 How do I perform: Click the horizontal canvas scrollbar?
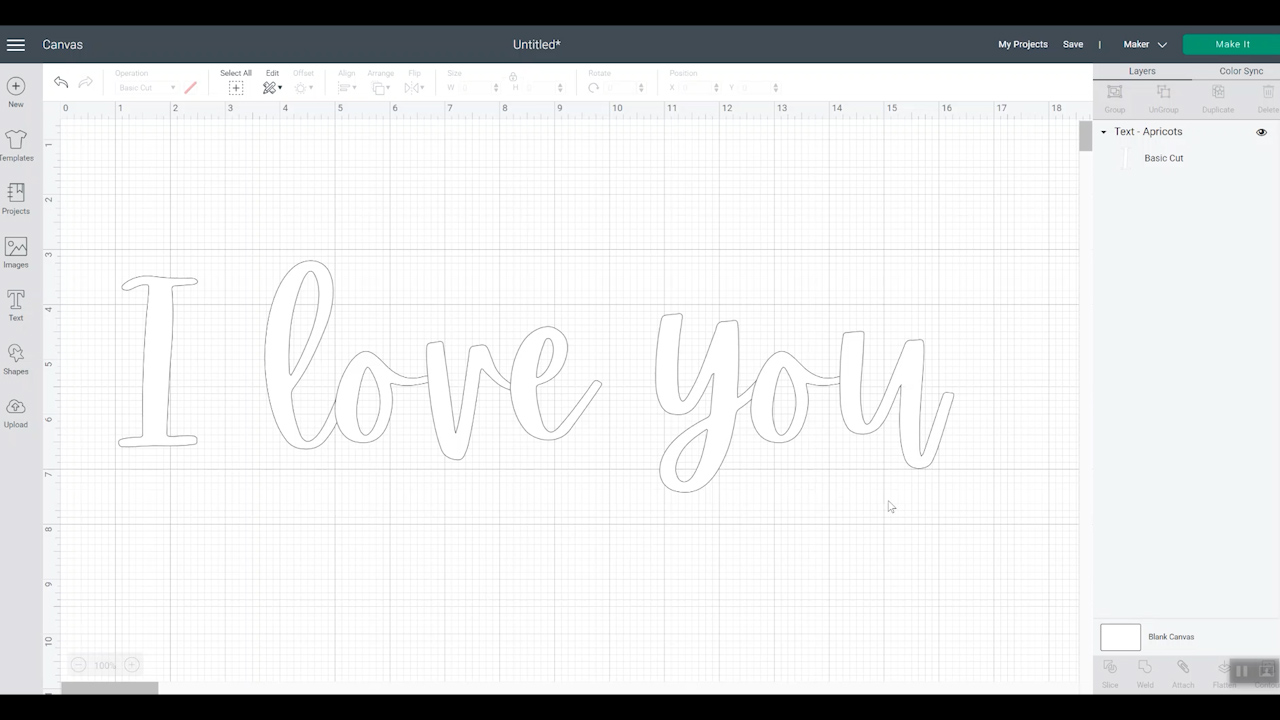coord(110,688)
